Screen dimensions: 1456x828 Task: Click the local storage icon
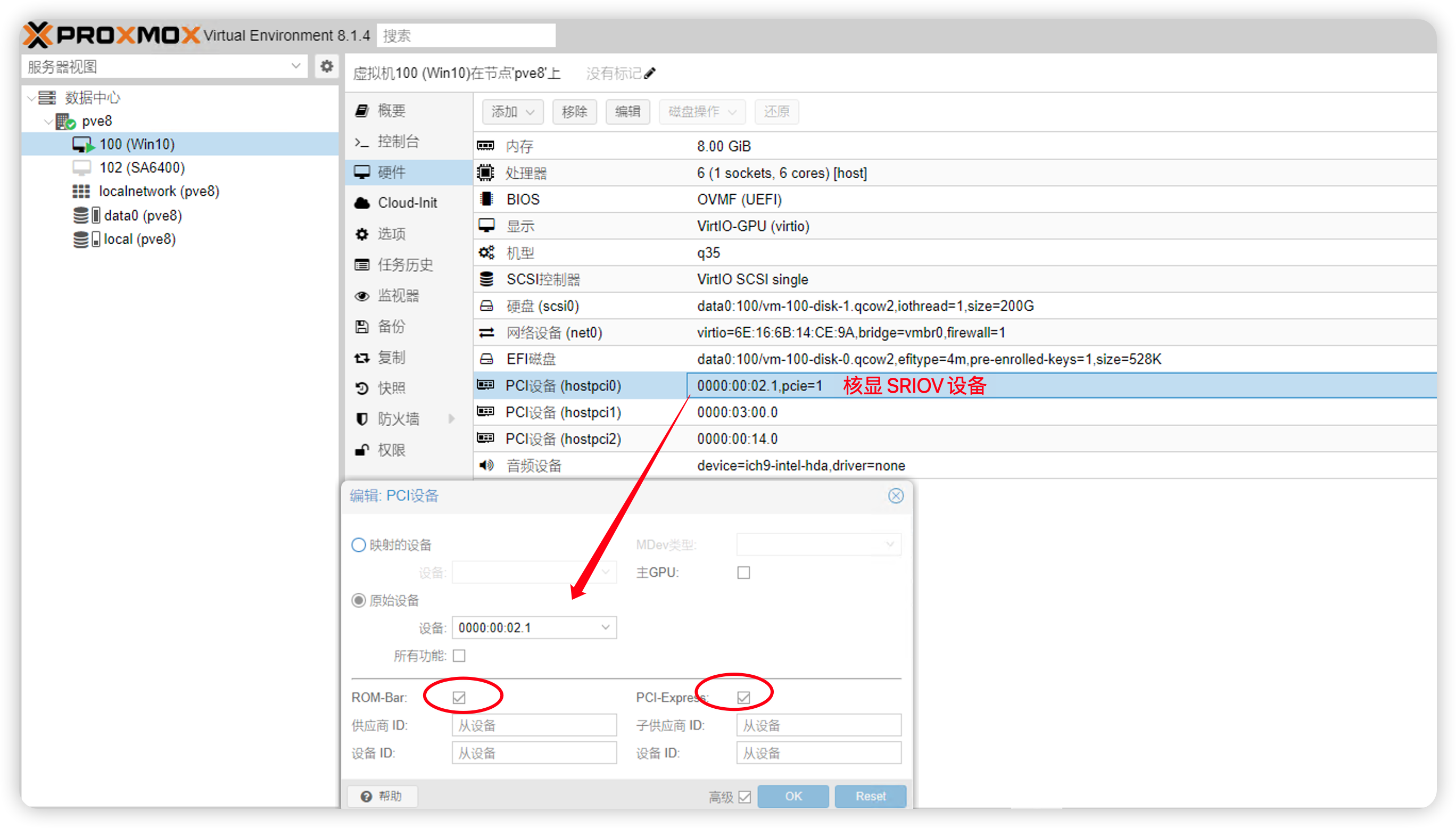pyautogui.click(x=86, y=239)
